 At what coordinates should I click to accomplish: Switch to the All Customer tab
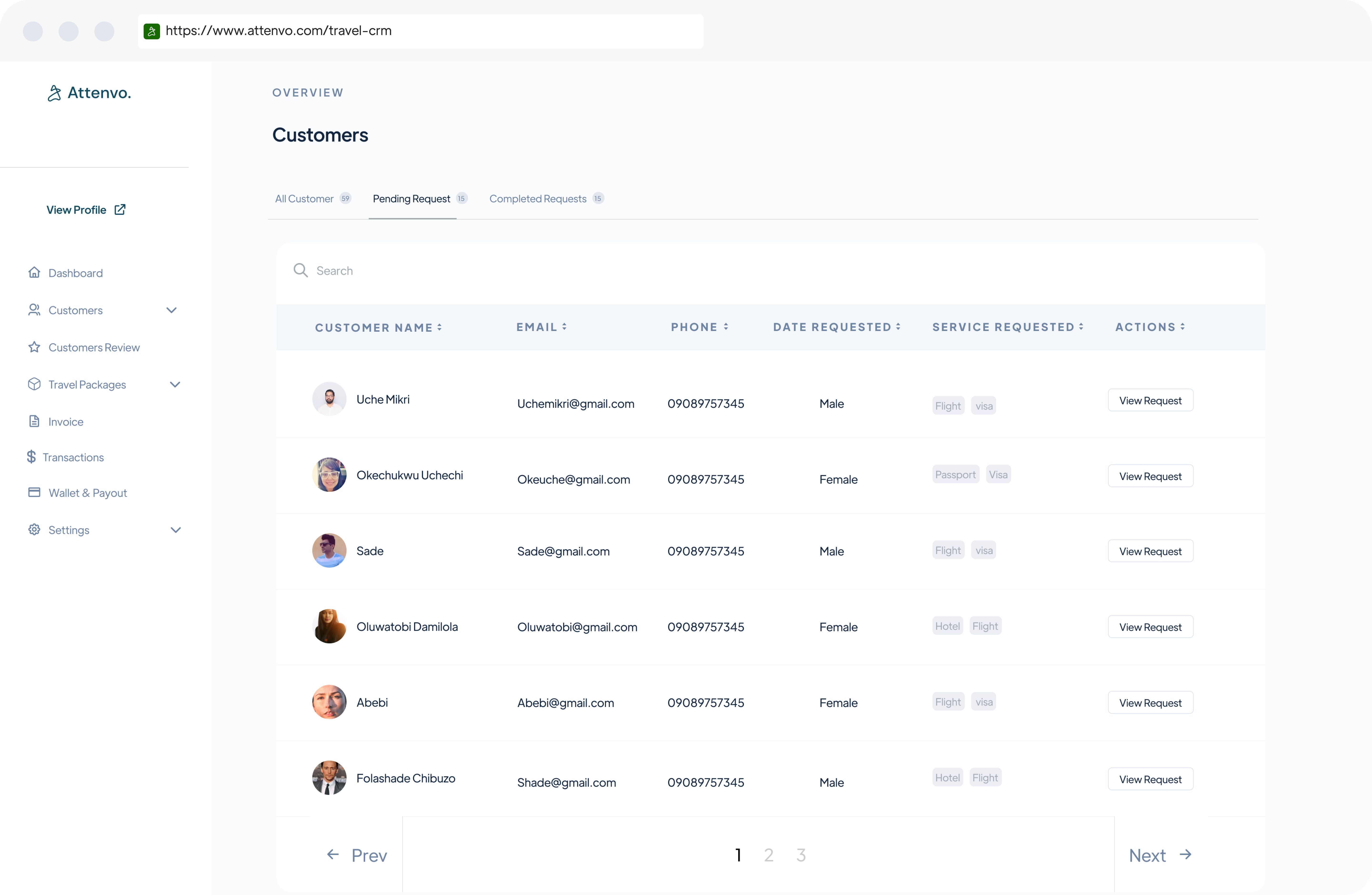[313, 198]
